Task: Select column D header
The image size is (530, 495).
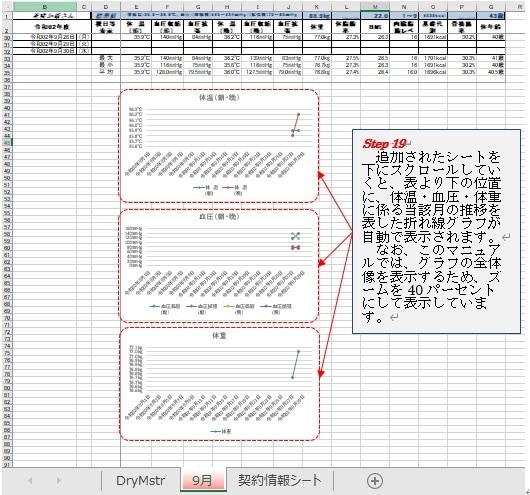Action: [106, 6]
